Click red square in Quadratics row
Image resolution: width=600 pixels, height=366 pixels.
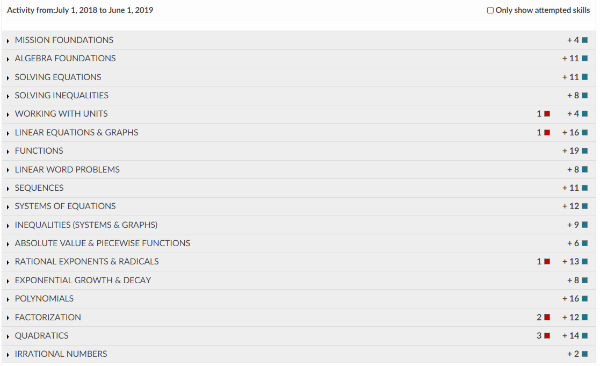547,336
